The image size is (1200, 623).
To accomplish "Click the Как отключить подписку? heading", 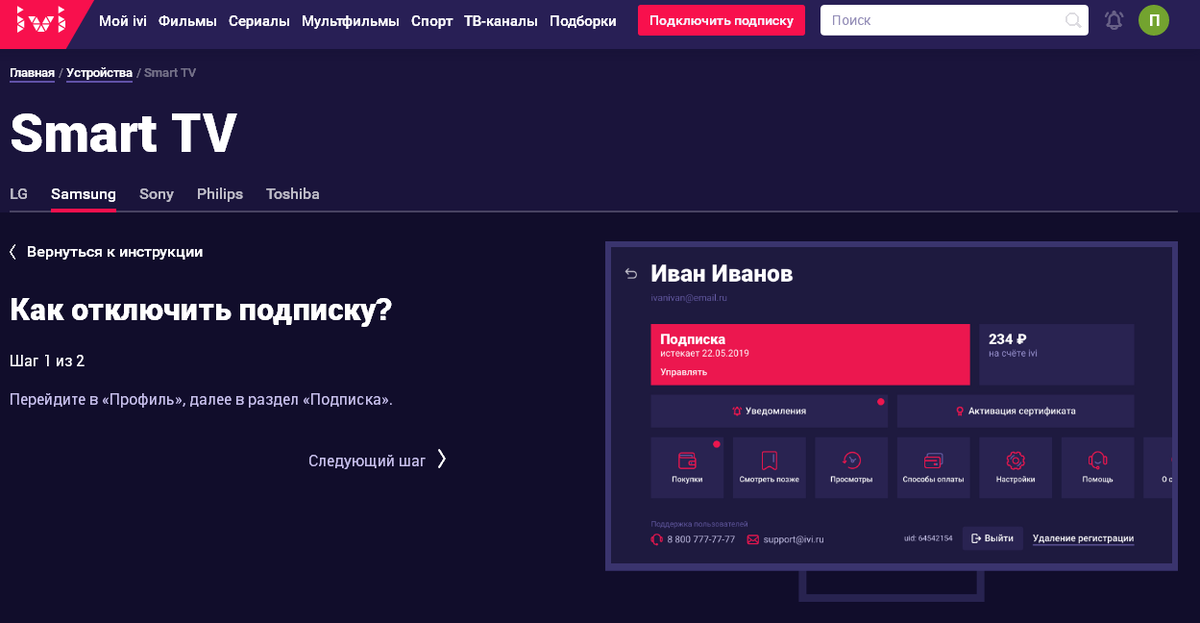I will point(201,310).
